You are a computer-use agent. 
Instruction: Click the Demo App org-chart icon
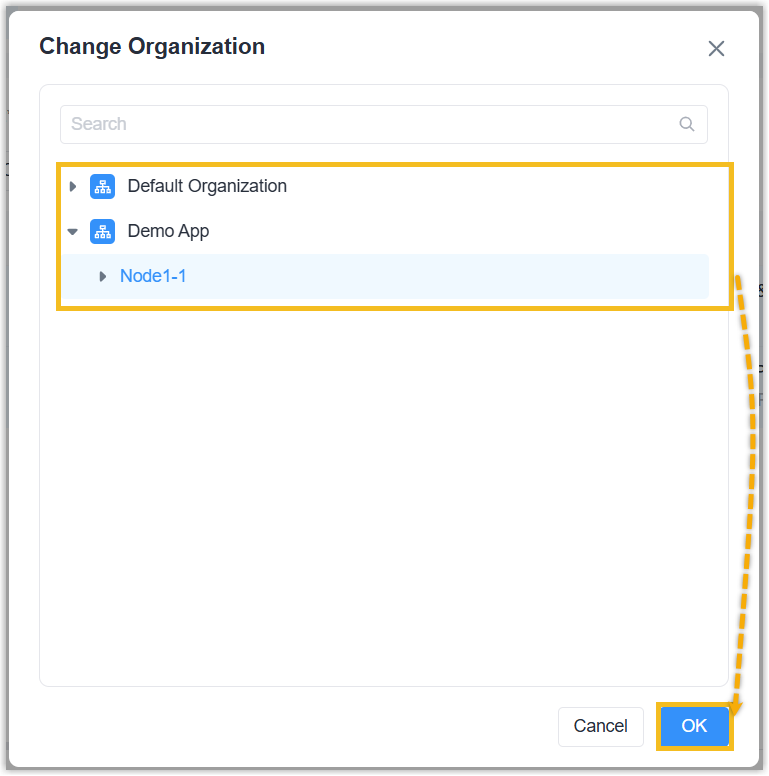[x=102, y=231]
